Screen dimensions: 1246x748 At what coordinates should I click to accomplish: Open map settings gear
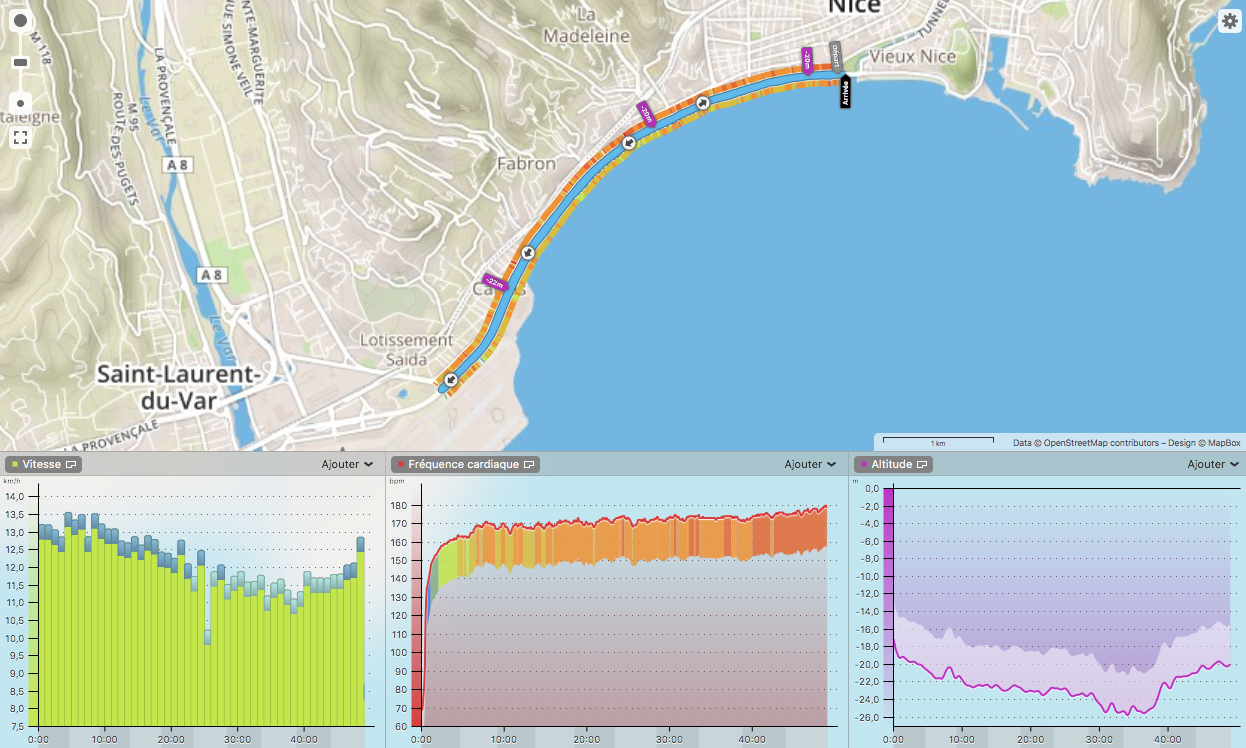click(1229, 21)
